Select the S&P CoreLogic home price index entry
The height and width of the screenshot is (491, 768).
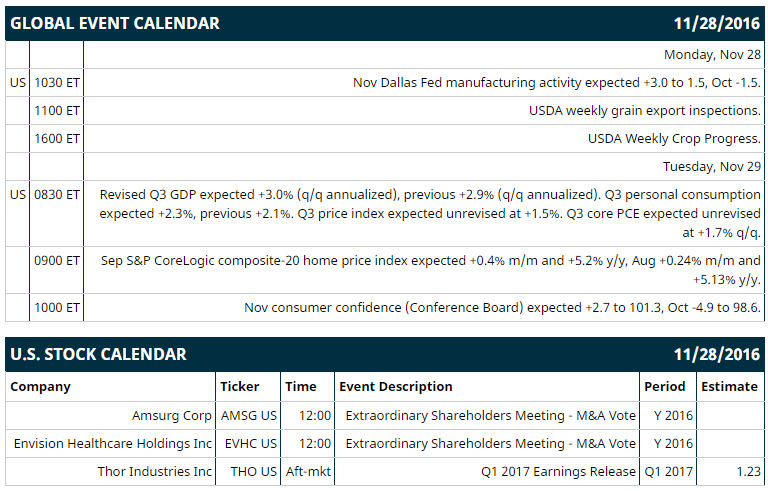(431, 270)
